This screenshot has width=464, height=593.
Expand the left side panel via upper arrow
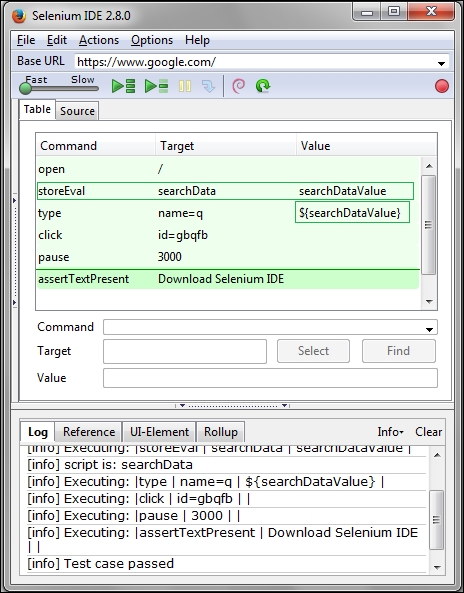tap(14, 200)
